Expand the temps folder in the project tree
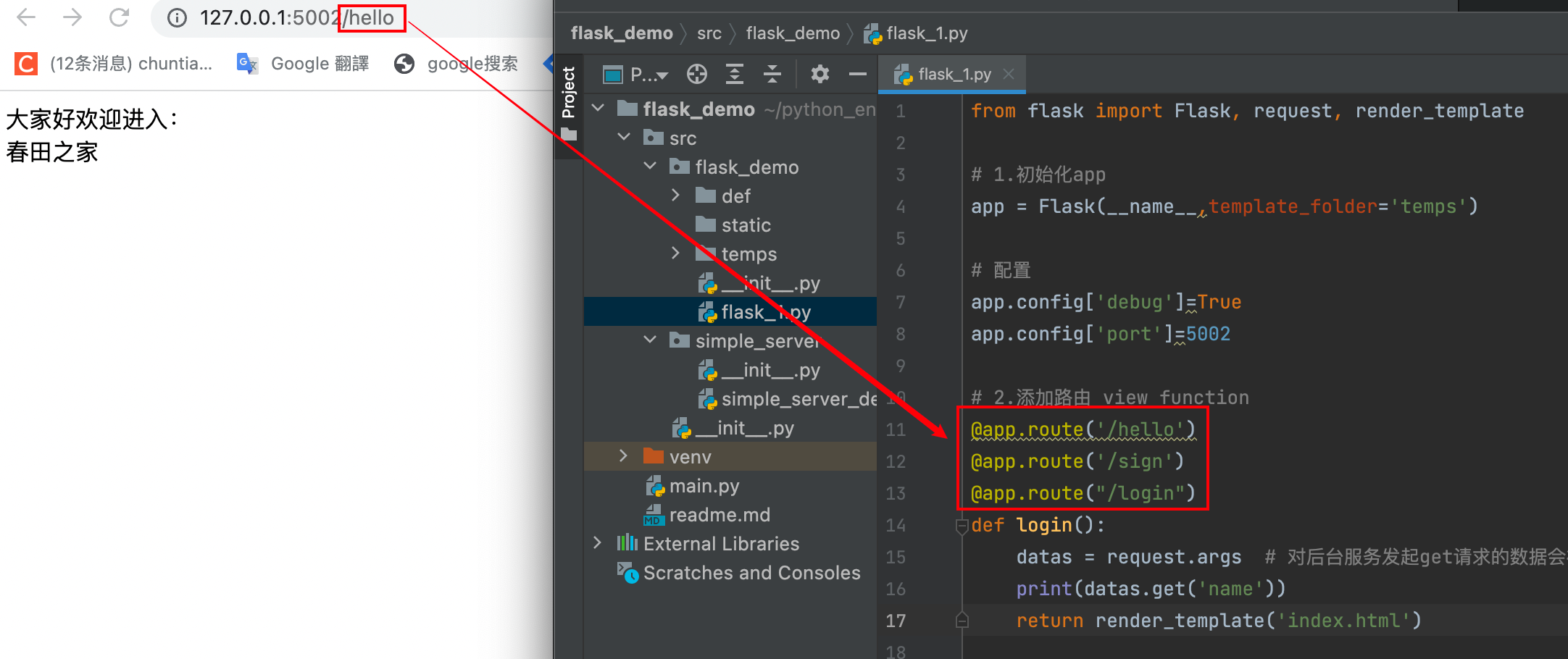 point(675,253)
